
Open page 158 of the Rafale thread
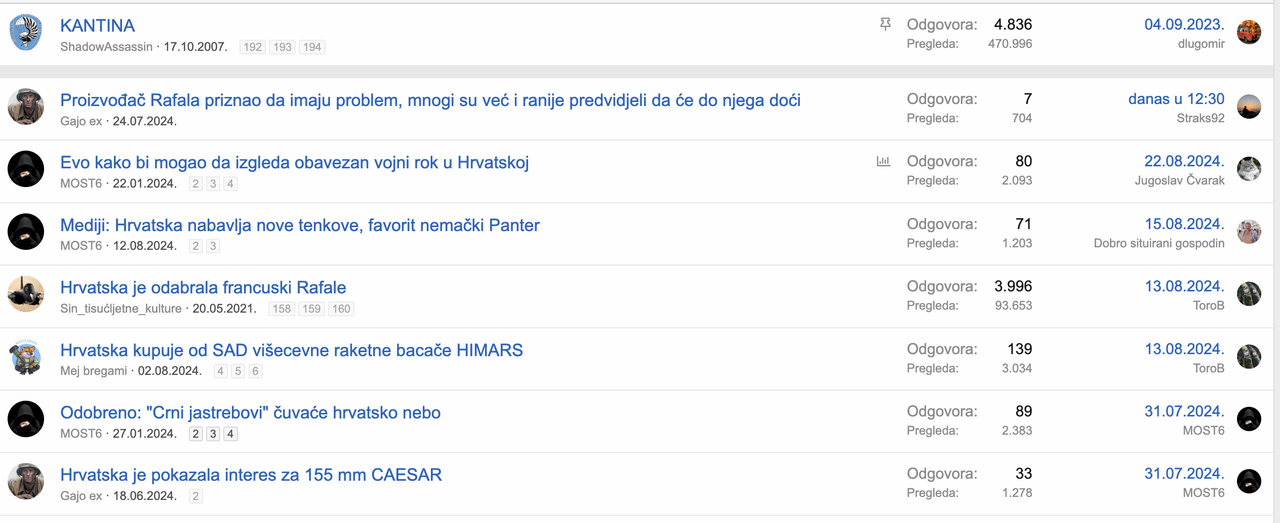point(282,309)
